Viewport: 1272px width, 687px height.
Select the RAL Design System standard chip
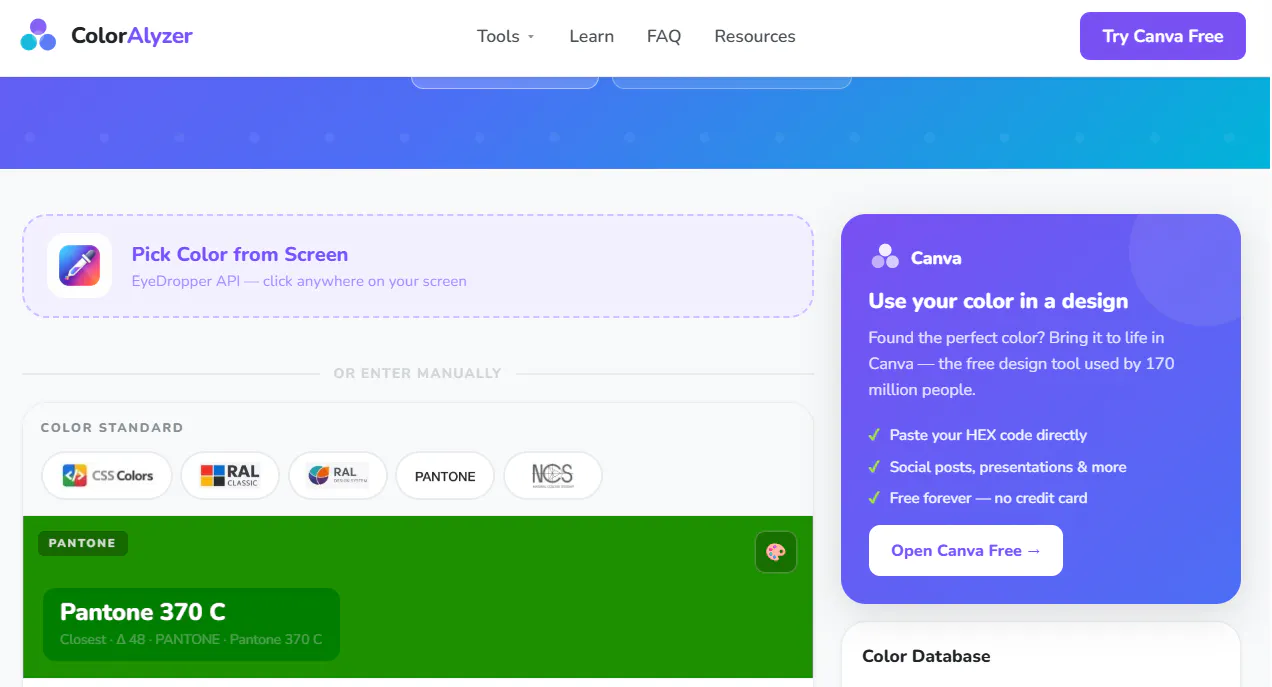(338, 475)
